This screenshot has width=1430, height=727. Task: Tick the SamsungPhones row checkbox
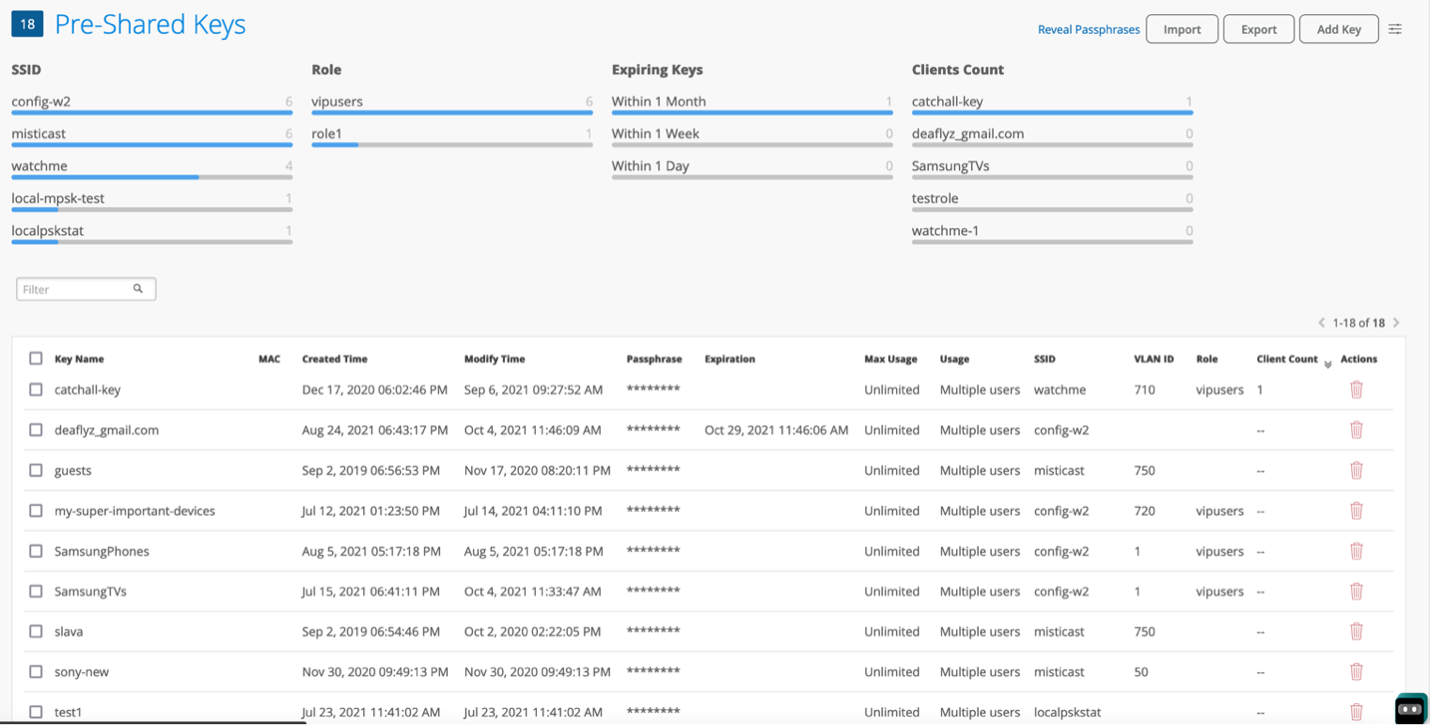[36, 551]
